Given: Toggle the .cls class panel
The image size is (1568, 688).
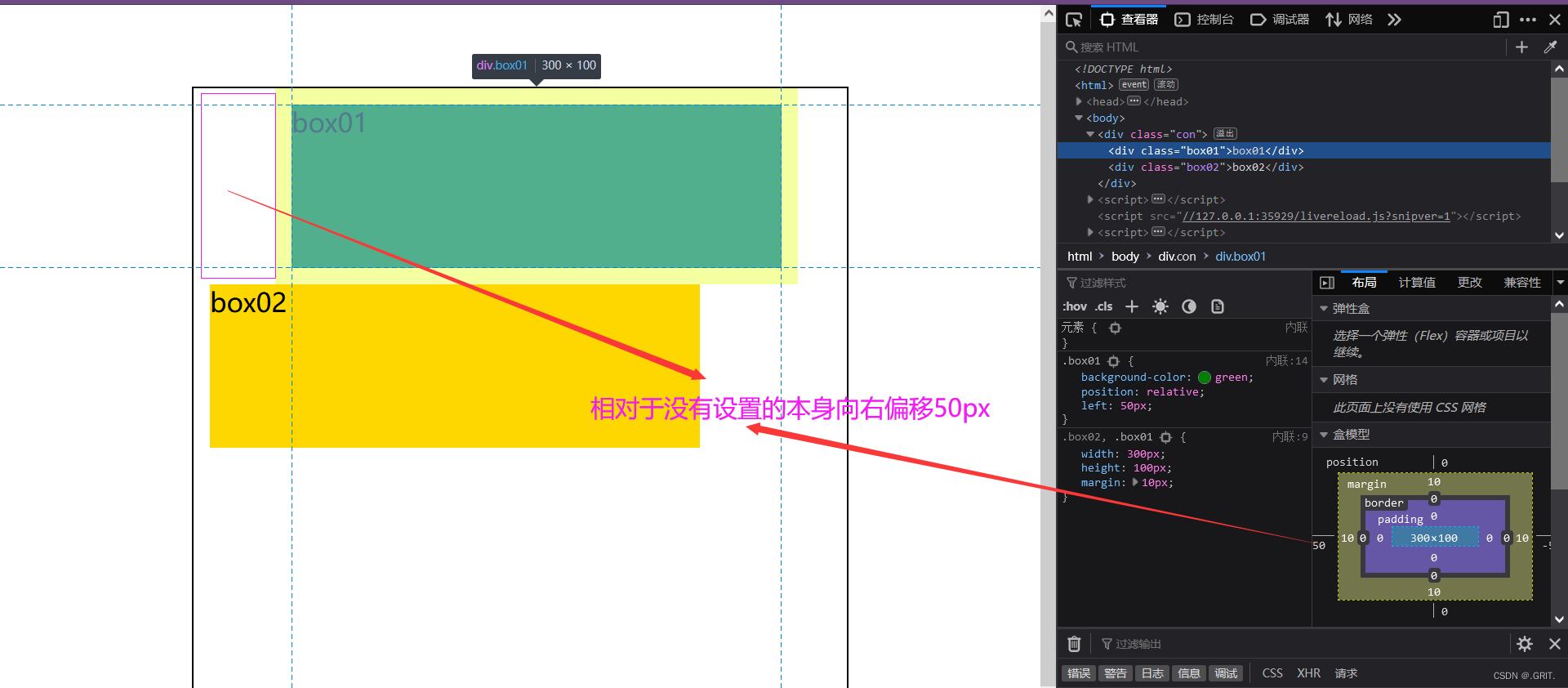Looking at the screenshot, I should pyautogui.click(x=1104, y=306).
